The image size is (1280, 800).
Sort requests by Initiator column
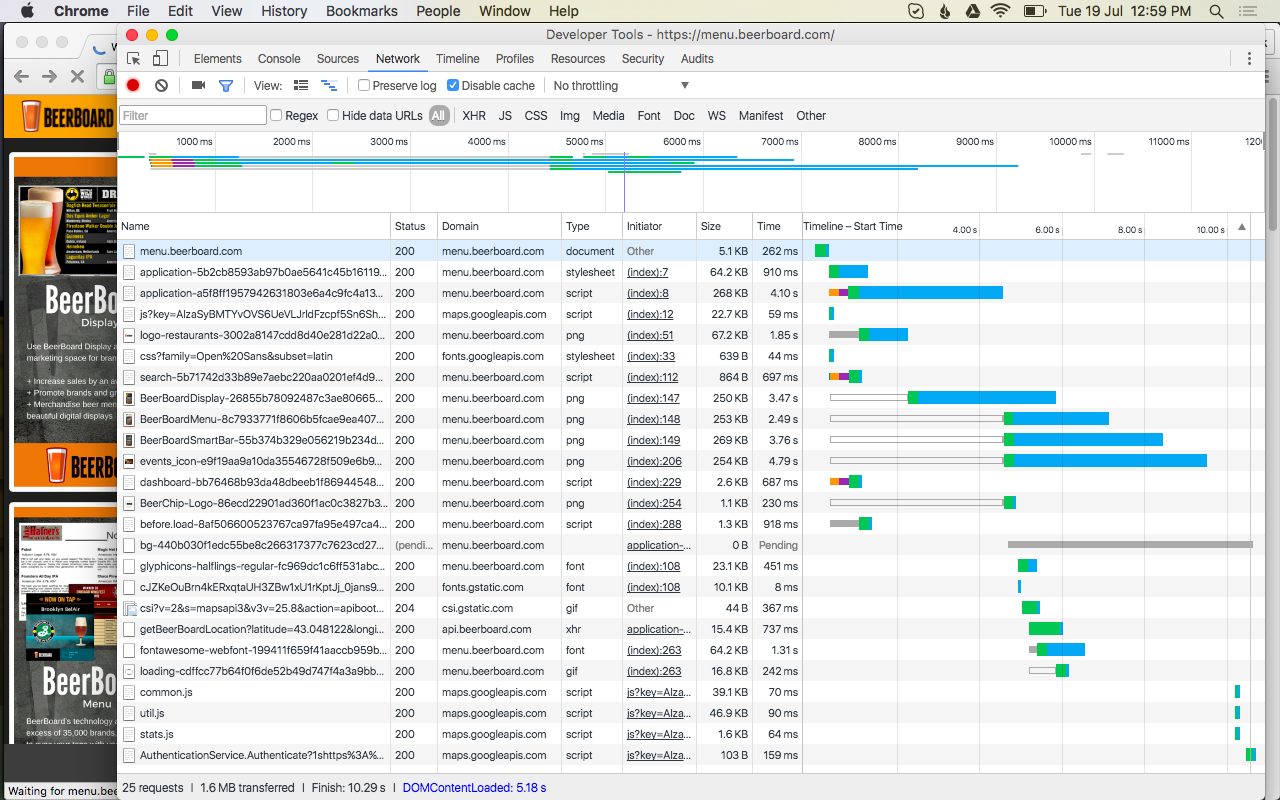pos(659,227)
